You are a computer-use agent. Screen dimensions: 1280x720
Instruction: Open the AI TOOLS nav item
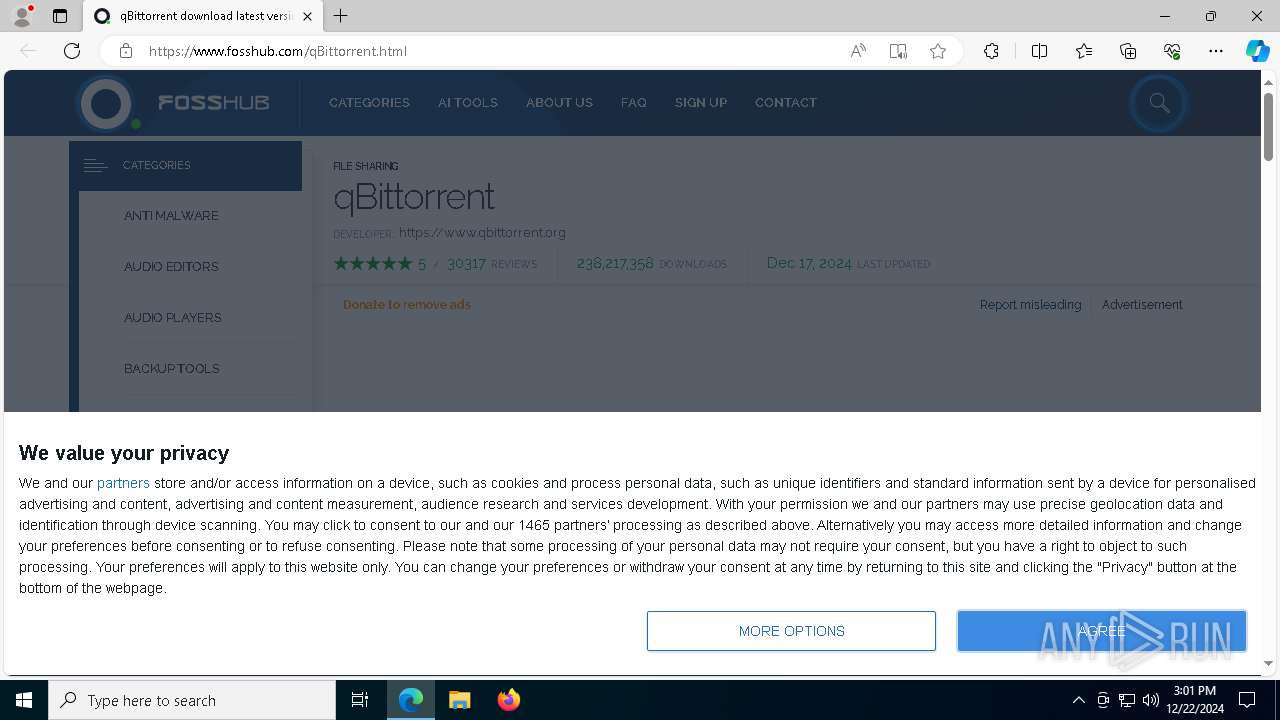[468, 103]
